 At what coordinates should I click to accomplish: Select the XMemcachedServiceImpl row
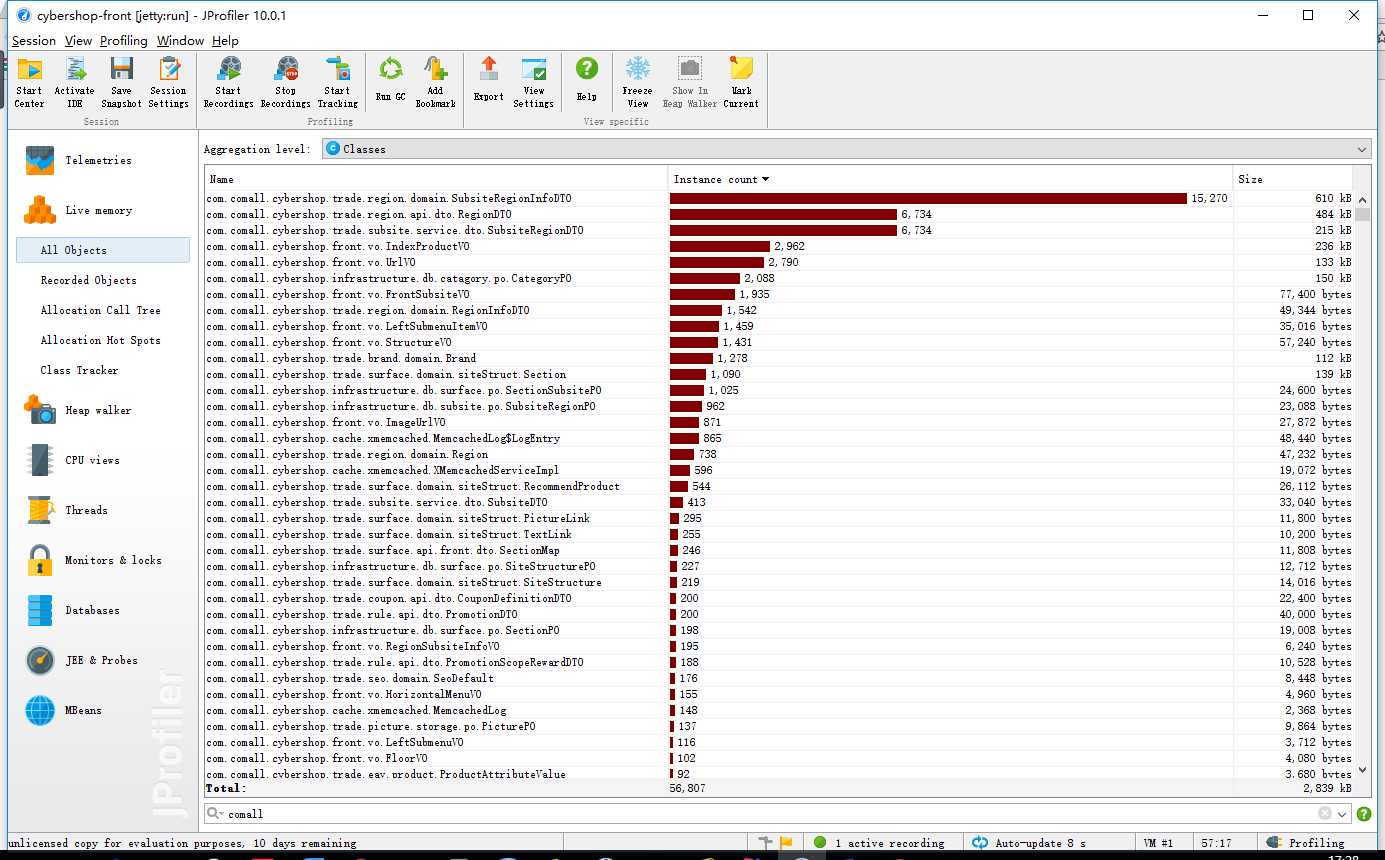780,470
